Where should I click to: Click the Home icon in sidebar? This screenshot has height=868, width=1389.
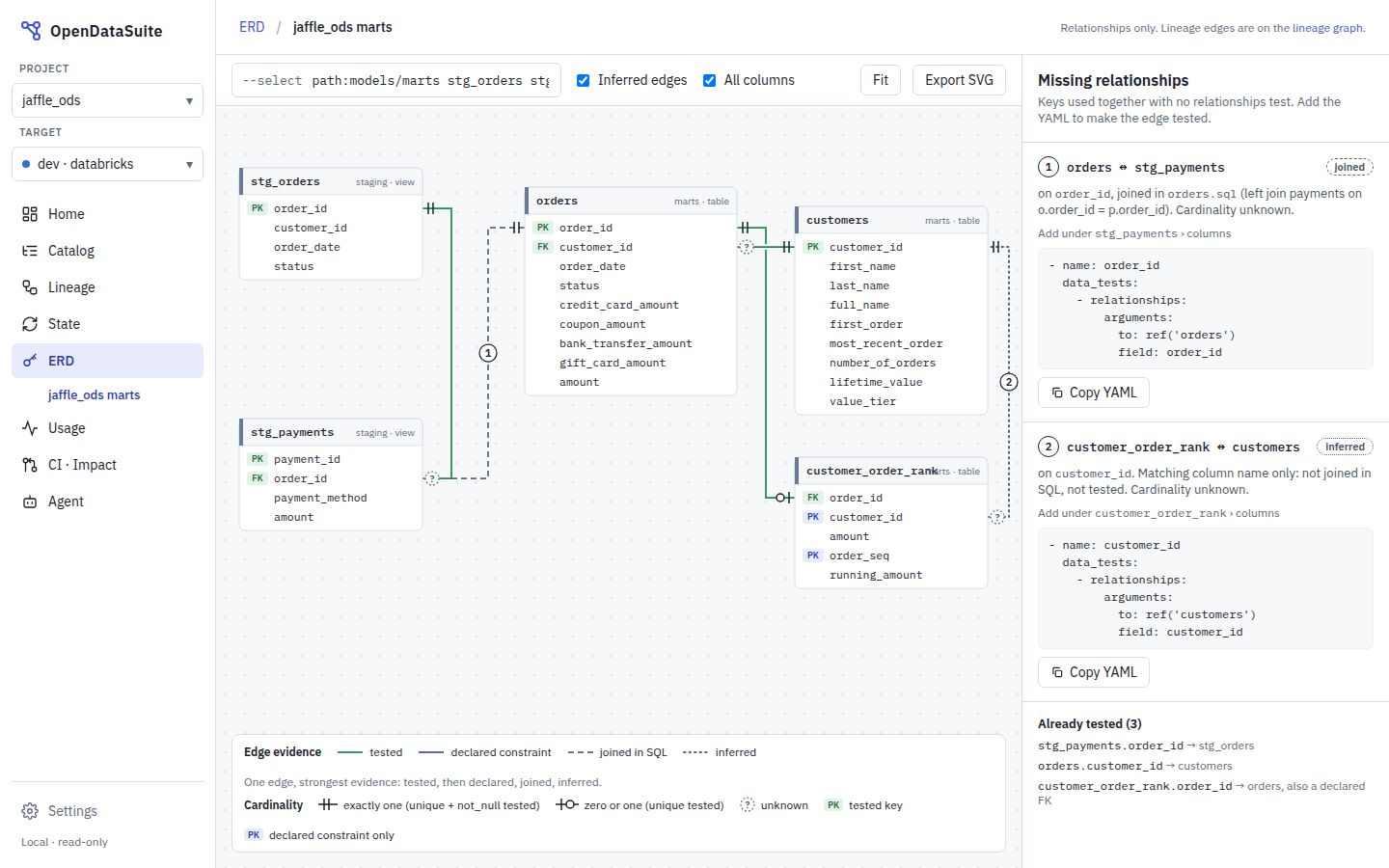(30, 214)
